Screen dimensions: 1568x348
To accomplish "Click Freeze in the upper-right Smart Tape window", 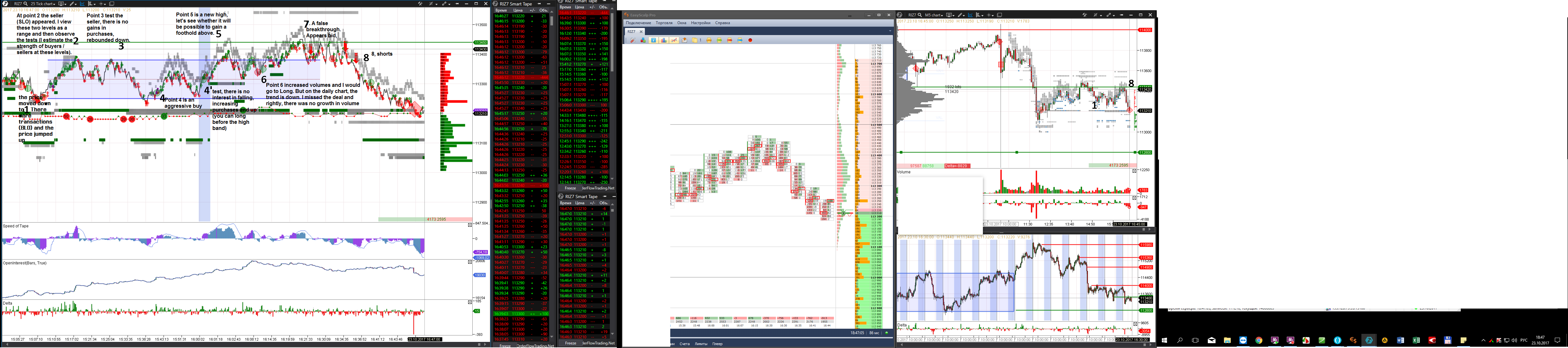I will click(x=570, y=188).
